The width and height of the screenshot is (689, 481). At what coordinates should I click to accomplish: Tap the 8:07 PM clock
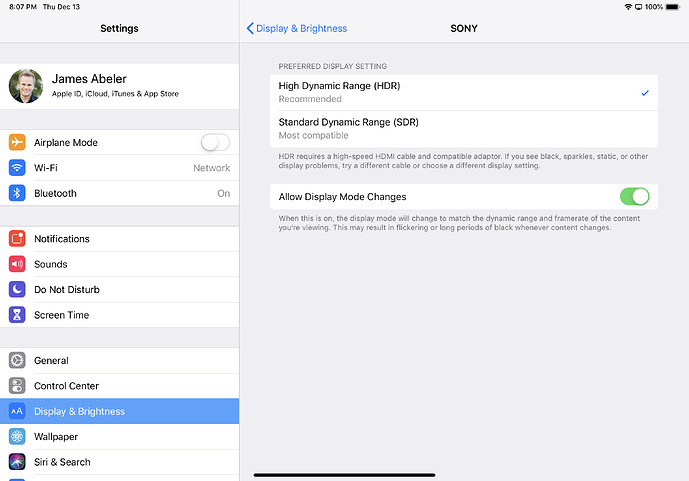click(x=23, y=7)
